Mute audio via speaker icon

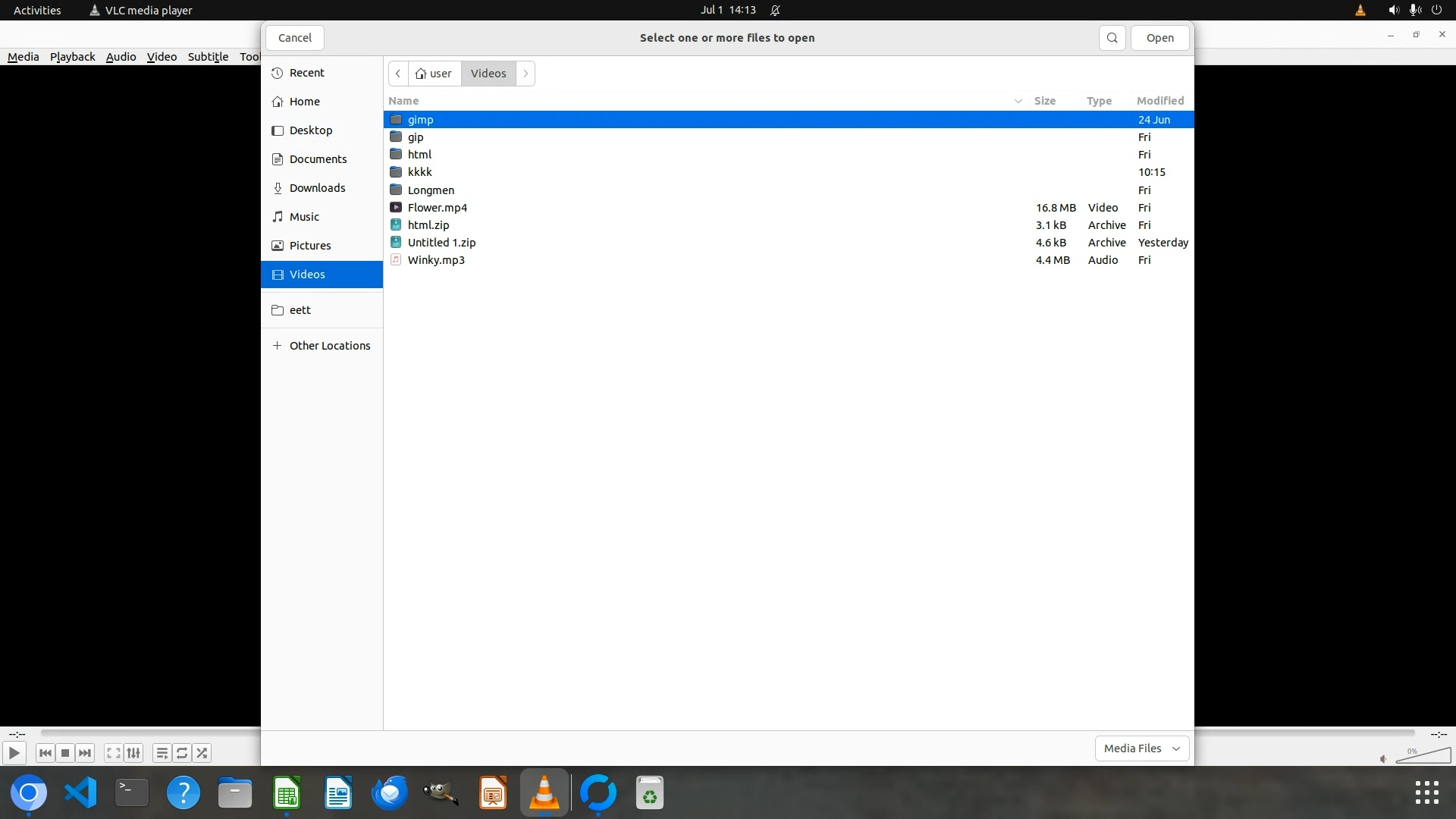coord(1383,759)
